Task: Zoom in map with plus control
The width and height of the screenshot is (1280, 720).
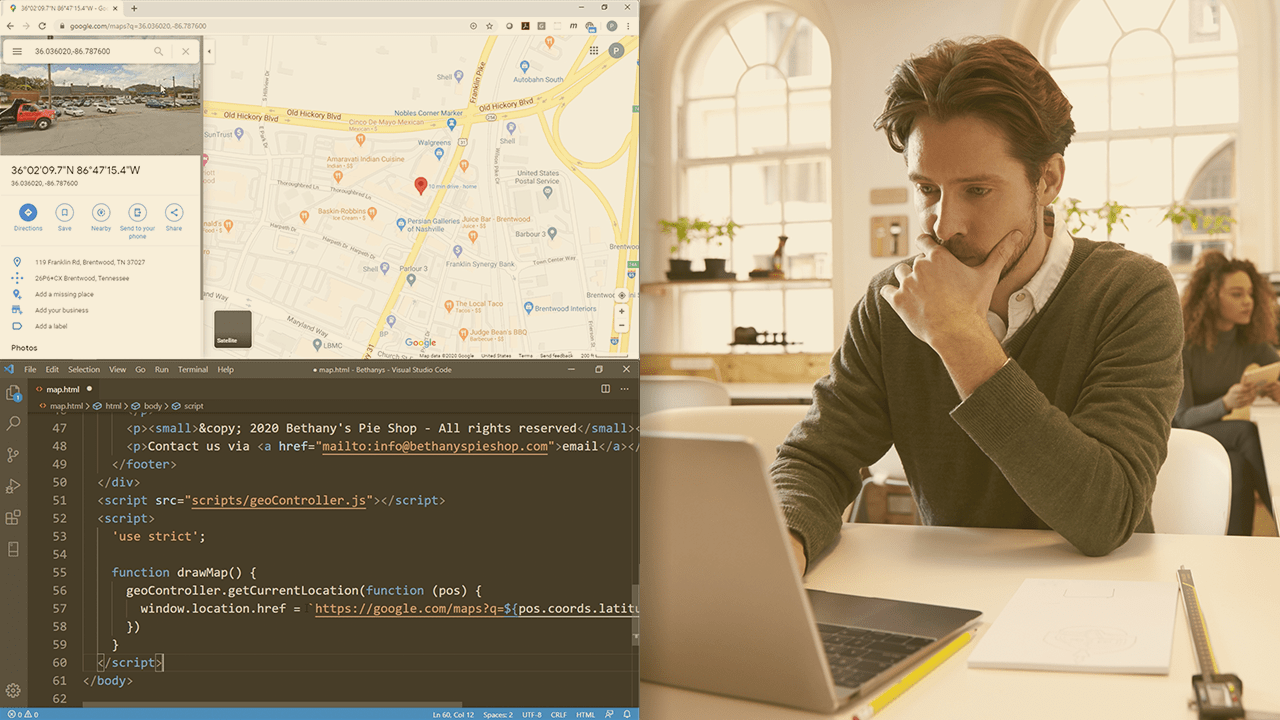Action: pyautogui.click(x=621, y=311)
